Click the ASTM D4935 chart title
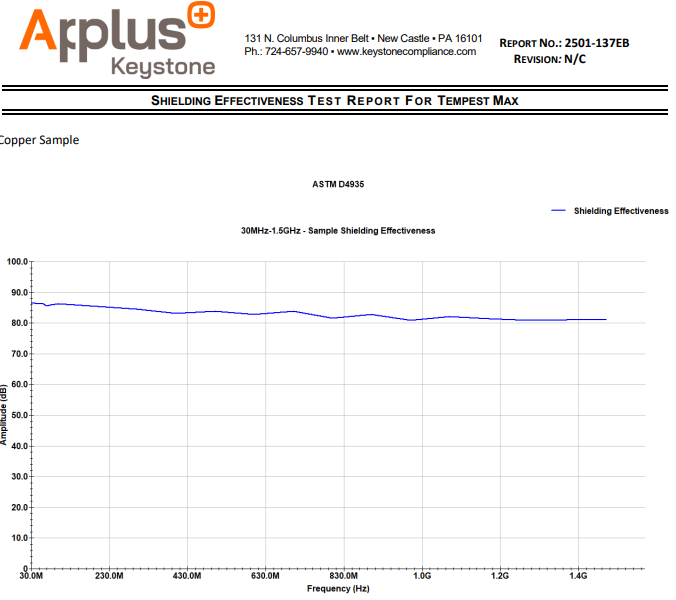Image resolution: width=676 pixels, height=600 pixels. [338, 185]
